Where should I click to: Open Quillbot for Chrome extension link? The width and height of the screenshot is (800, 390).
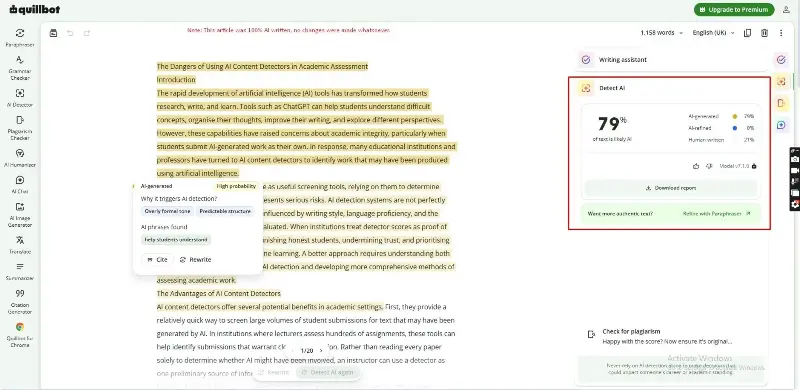tap(20, 335)
